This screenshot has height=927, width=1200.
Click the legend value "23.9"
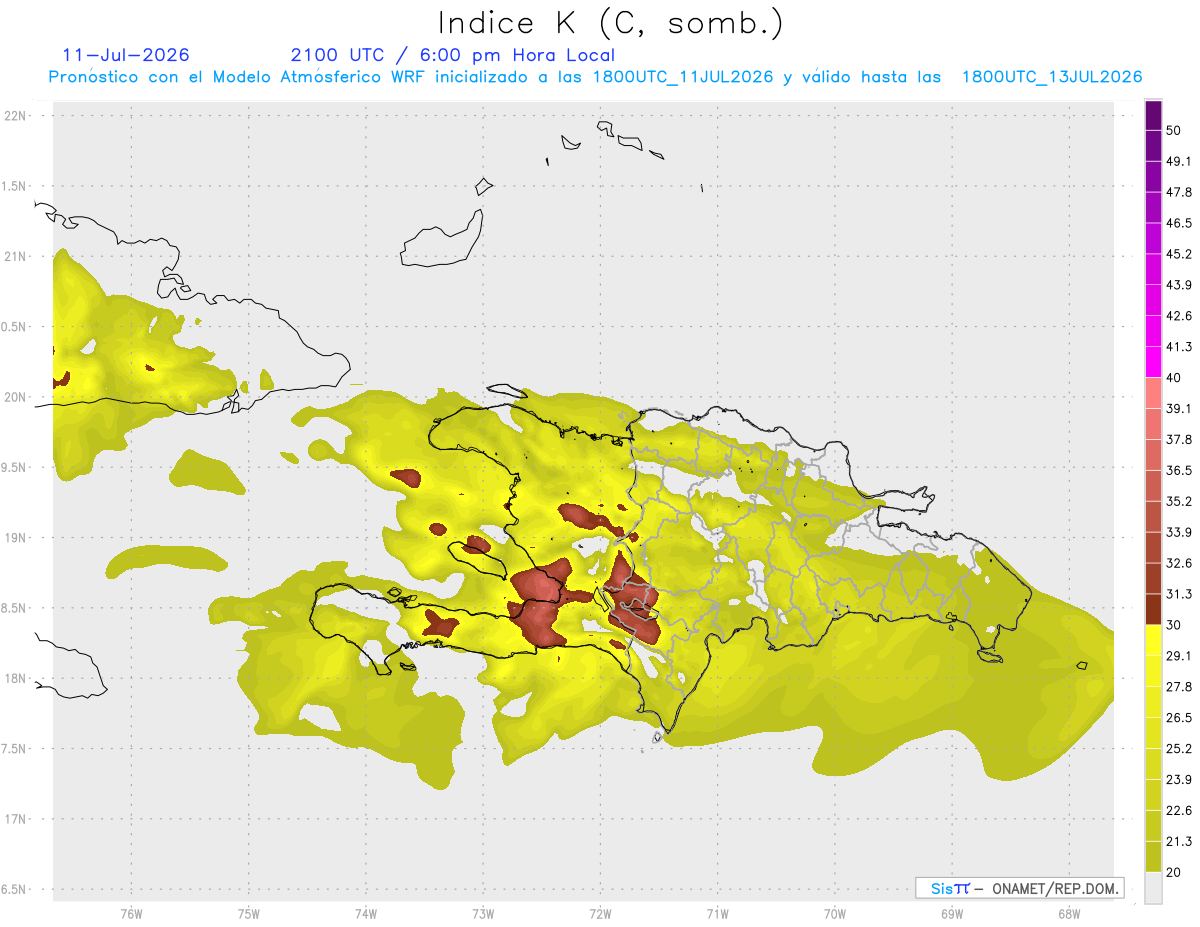pyautogui.click(x=1179, y=780)
